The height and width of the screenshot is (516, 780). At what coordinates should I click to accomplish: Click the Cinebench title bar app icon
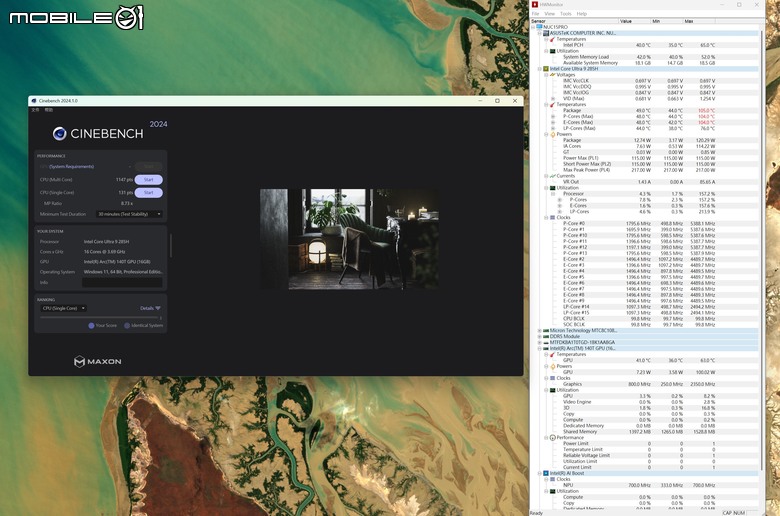tap(34, 101)
